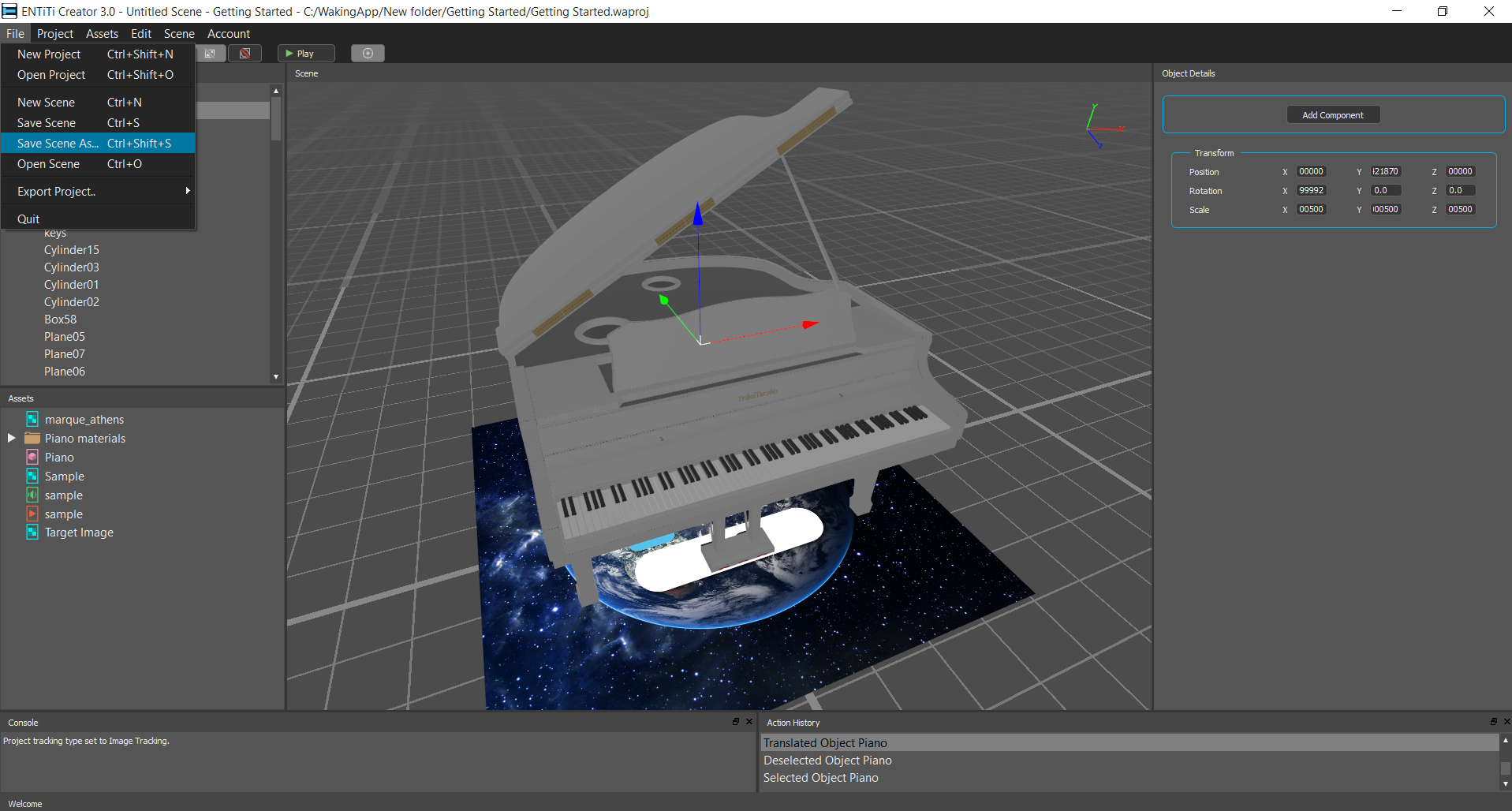Click the Scale Y input field

click(x=1385, y=209)
